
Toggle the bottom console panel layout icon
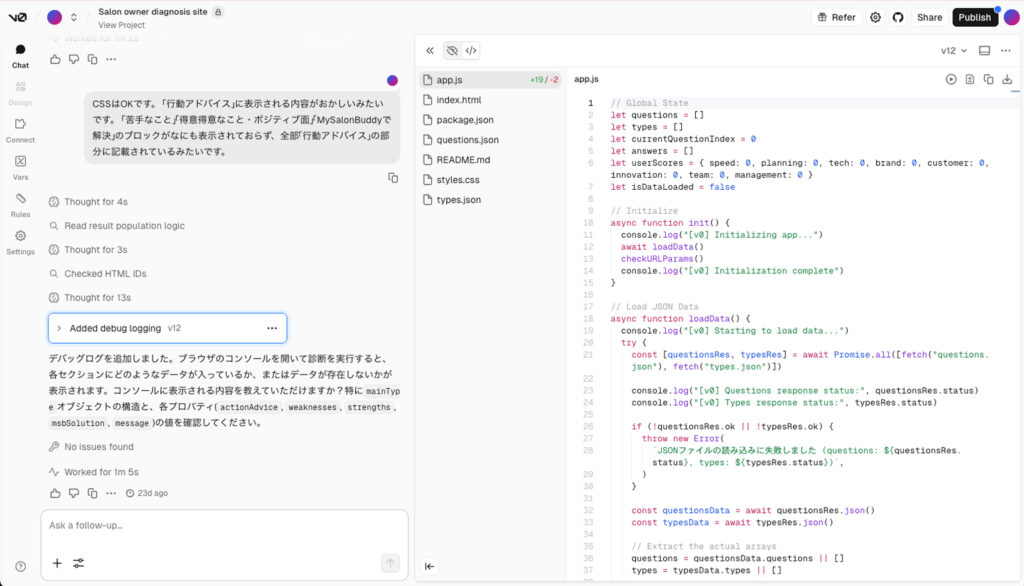(x=984, y=51)
